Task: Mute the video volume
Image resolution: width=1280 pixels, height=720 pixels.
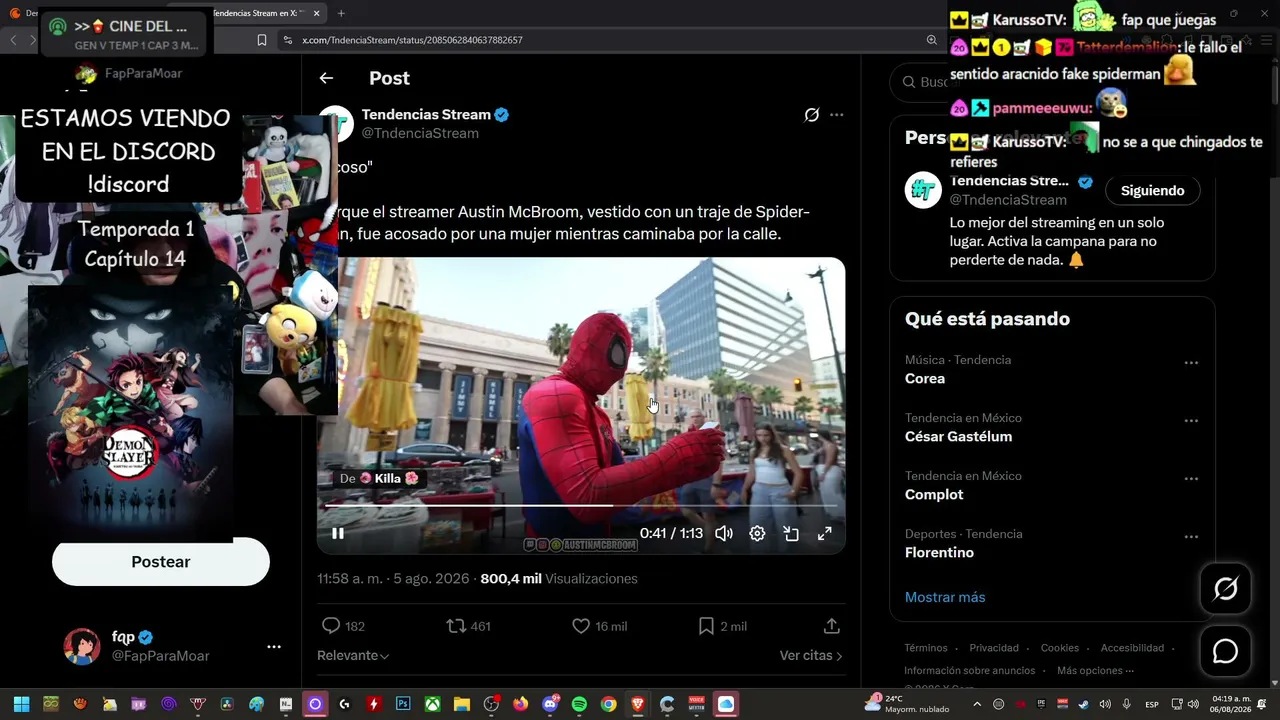Action: (x=724, y=533)
